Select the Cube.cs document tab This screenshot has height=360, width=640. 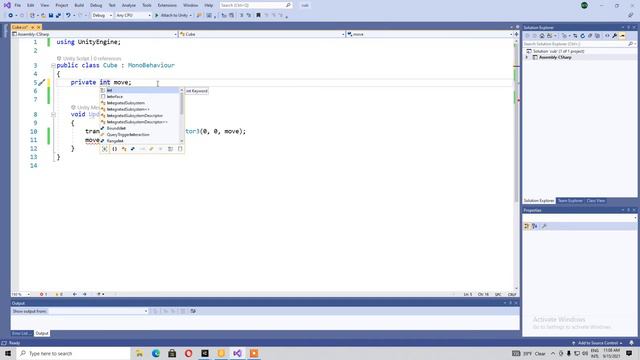20,27
